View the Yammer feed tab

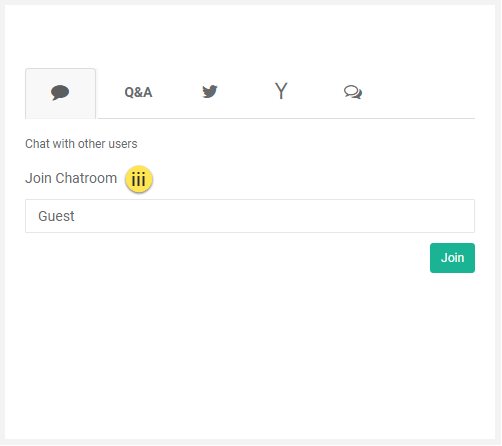pyautogui.click(x=281, y=91)
